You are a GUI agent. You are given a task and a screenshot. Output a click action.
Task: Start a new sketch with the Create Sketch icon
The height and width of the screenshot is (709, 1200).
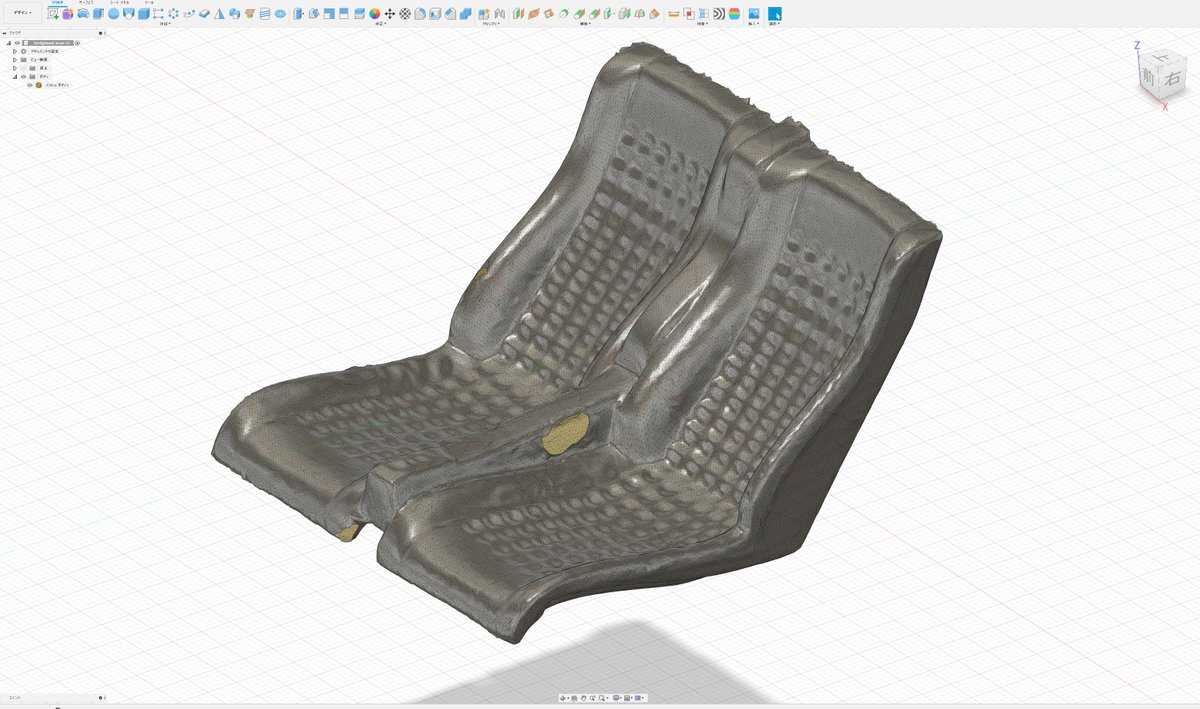[53, 14]
